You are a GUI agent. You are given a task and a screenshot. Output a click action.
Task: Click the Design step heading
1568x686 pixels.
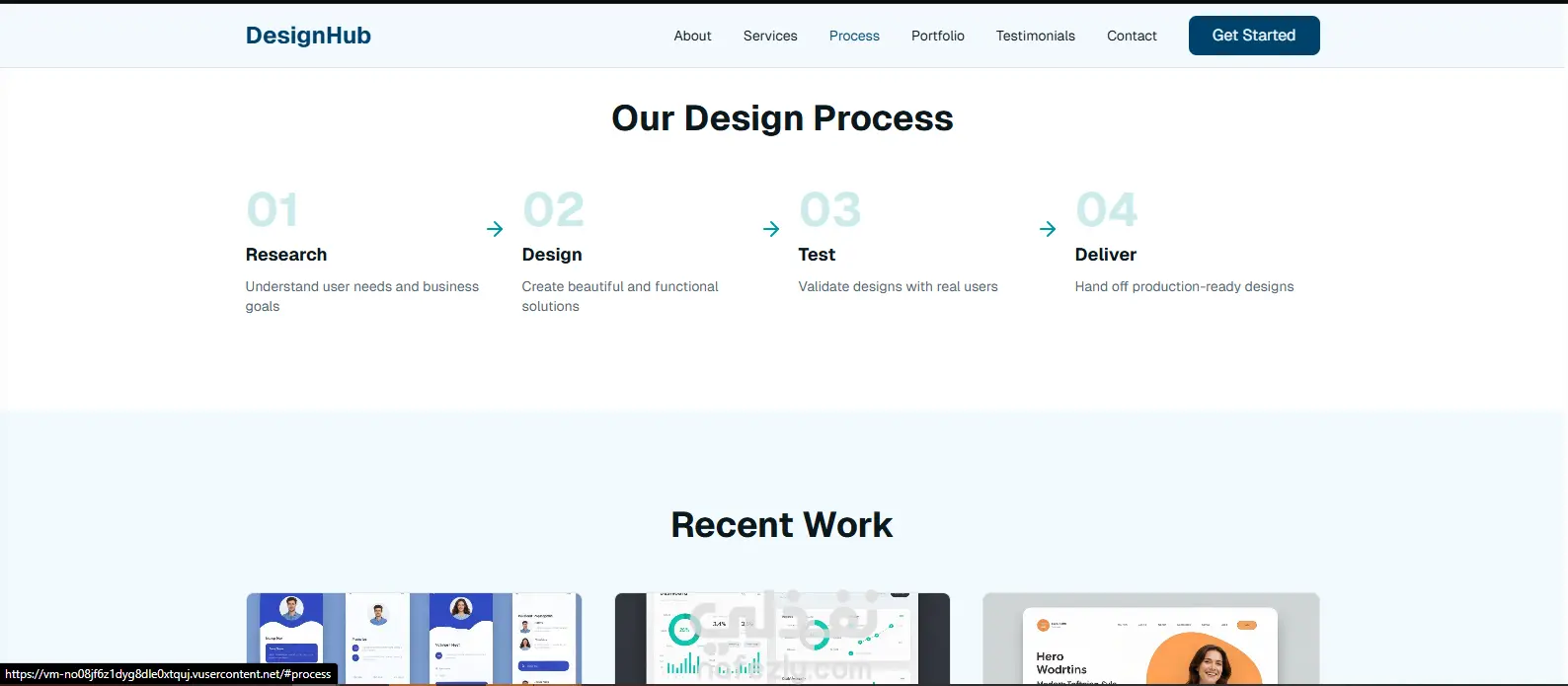click(x=552, y=255)
